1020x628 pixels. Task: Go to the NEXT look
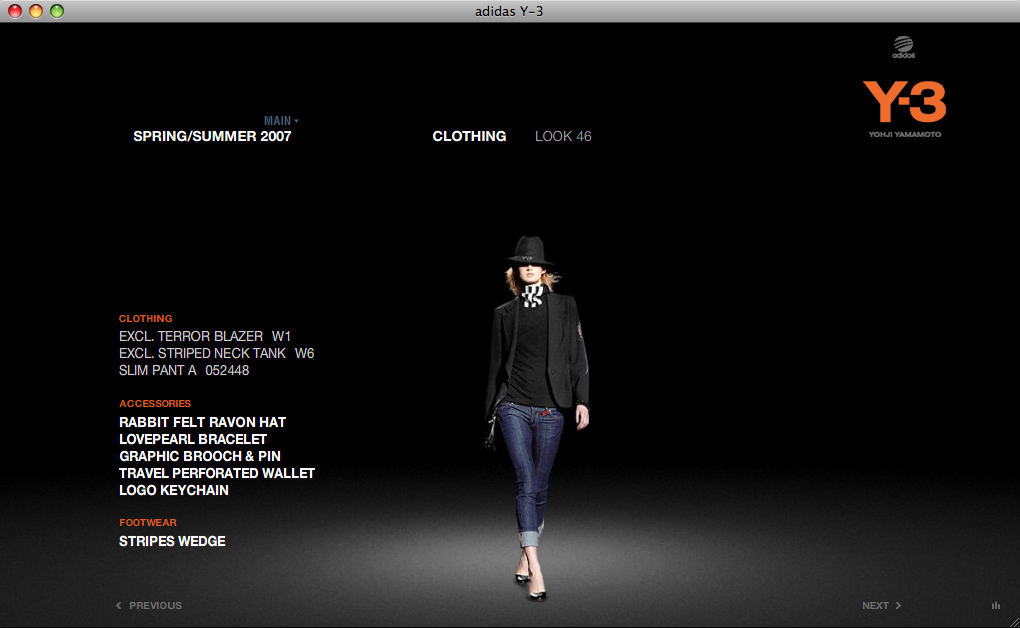tap(882, 605)
